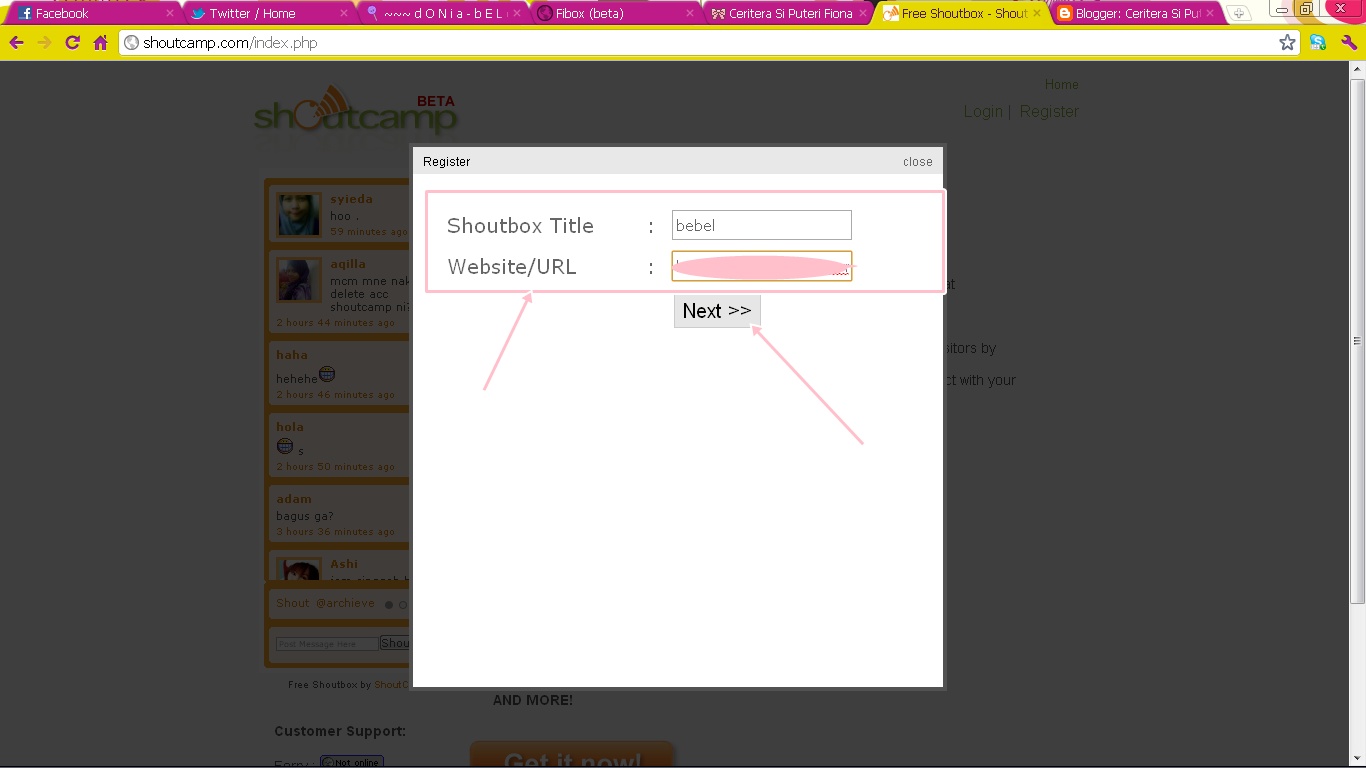
Task: Click username 'syieda' in shoutbox
Action: [x=351, y=199]
